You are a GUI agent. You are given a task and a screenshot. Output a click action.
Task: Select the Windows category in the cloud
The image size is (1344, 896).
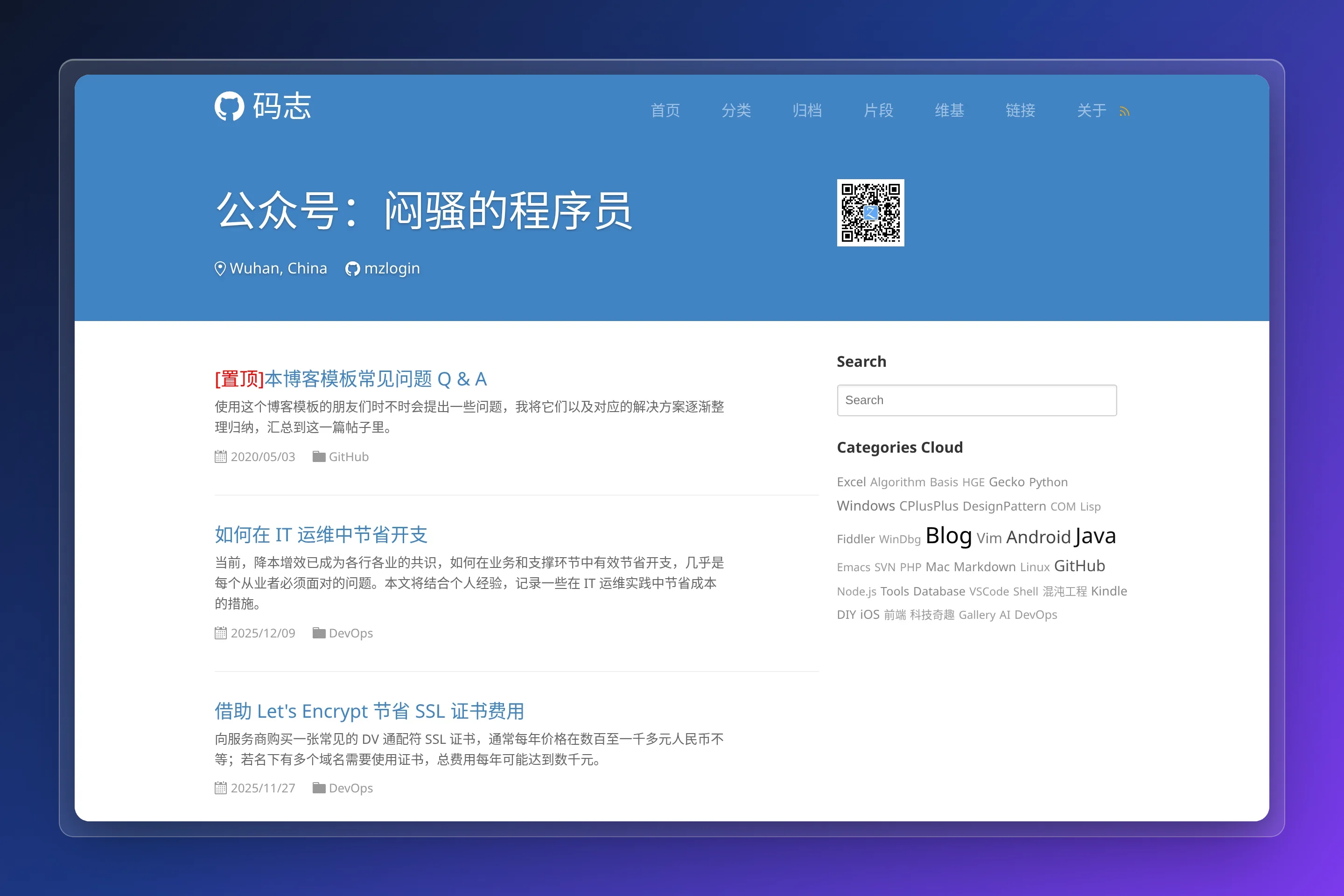point(866,506)
